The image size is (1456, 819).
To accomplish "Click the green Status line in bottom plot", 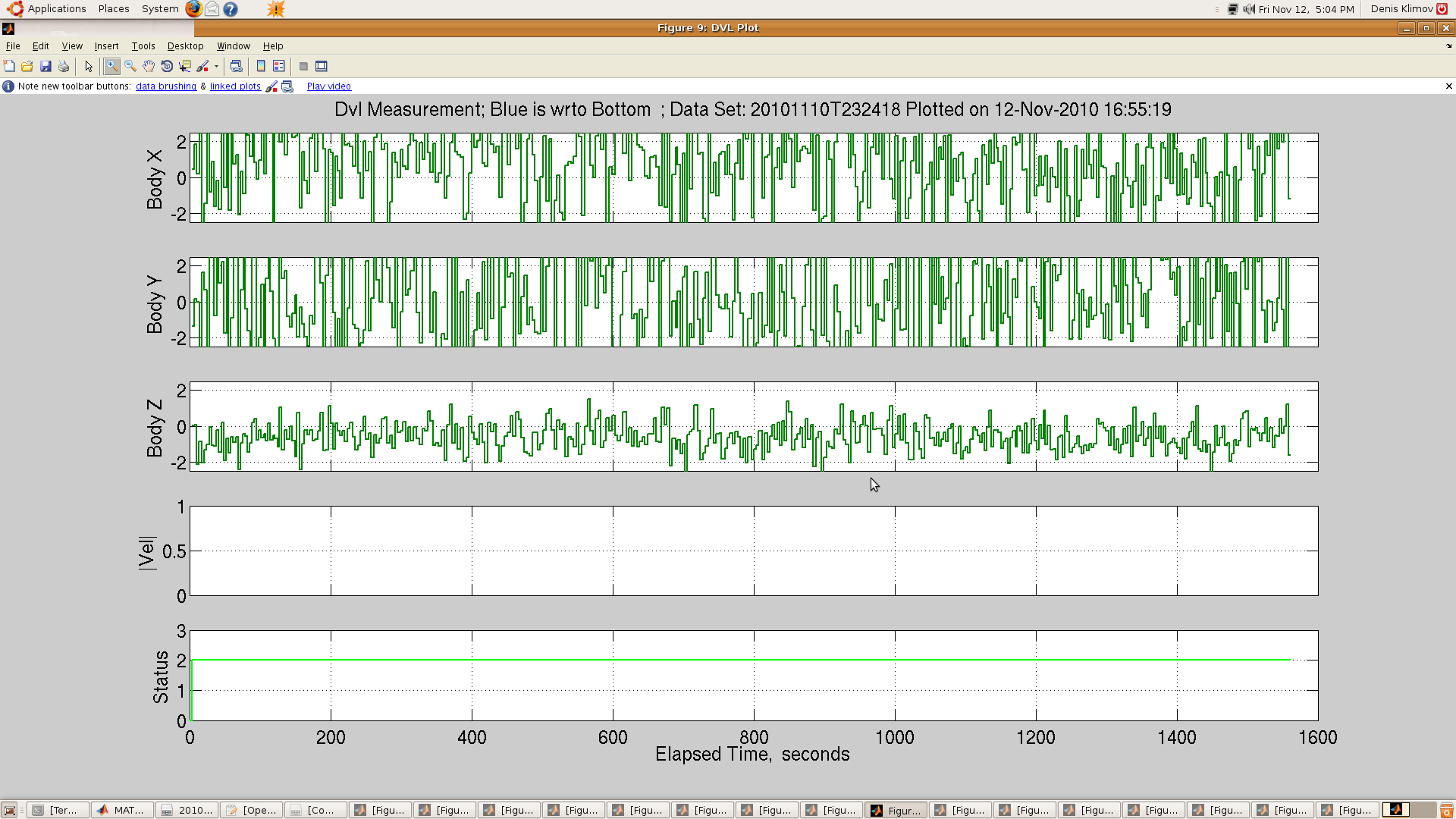I will click(x=741, y=660).
